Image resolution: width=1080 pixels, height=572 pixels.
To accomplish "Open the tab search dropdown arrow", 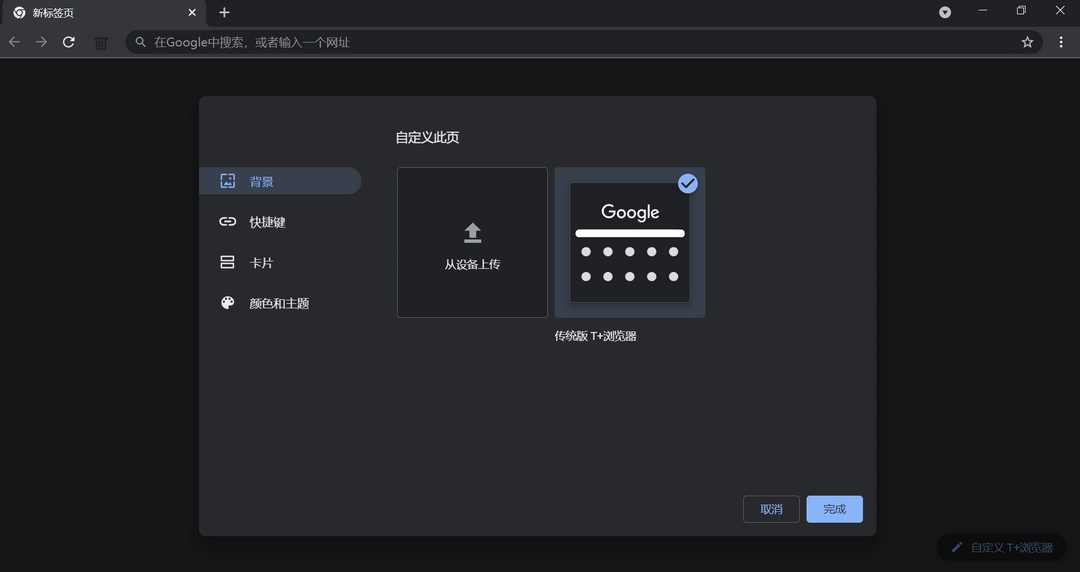I will [945, 12].
